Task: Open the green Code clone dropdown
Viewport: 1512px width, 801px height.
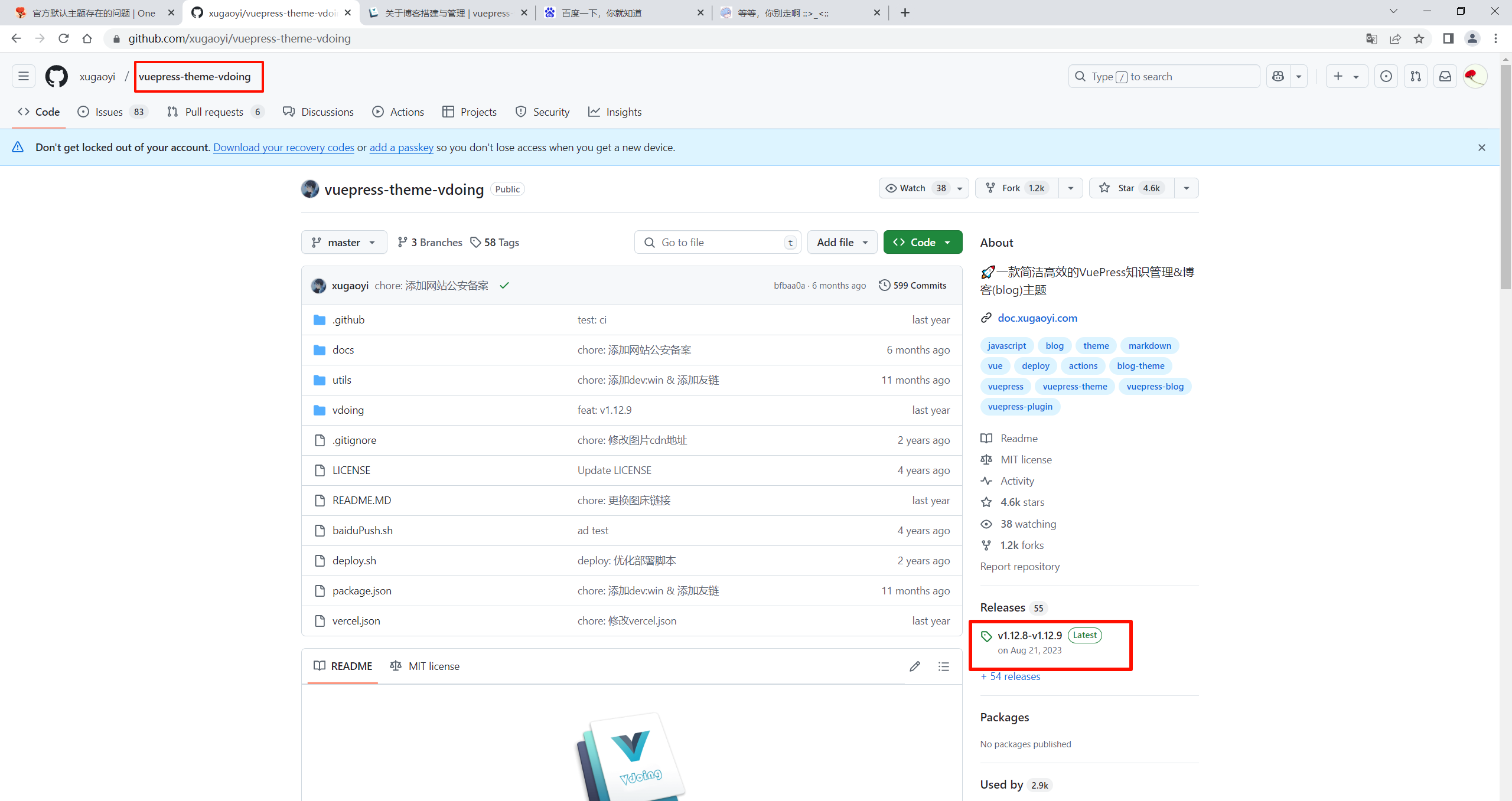Action: pyautogui.click(x=923, y=242)
